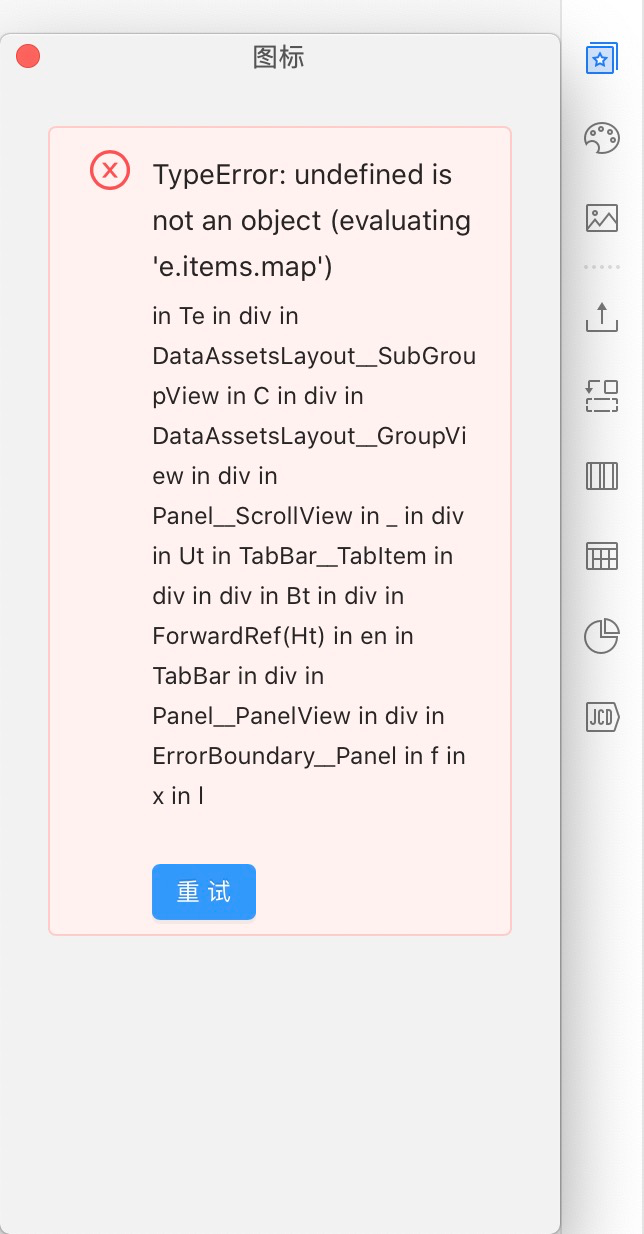
Task: Click ErrorBoundary__Panel in the stack trace
Action: pos(275,756)
